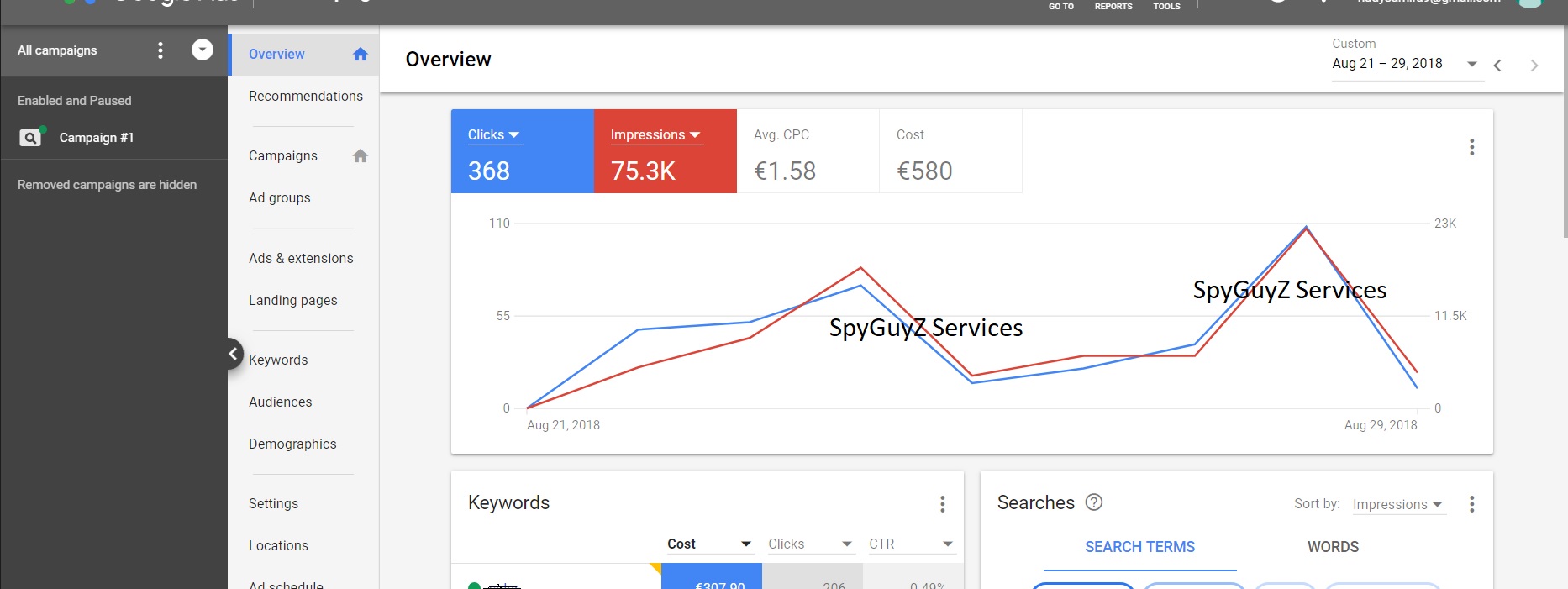Go to the next date range arrow
This screenshot has height=589, width=1568.
click(1534, 65)
